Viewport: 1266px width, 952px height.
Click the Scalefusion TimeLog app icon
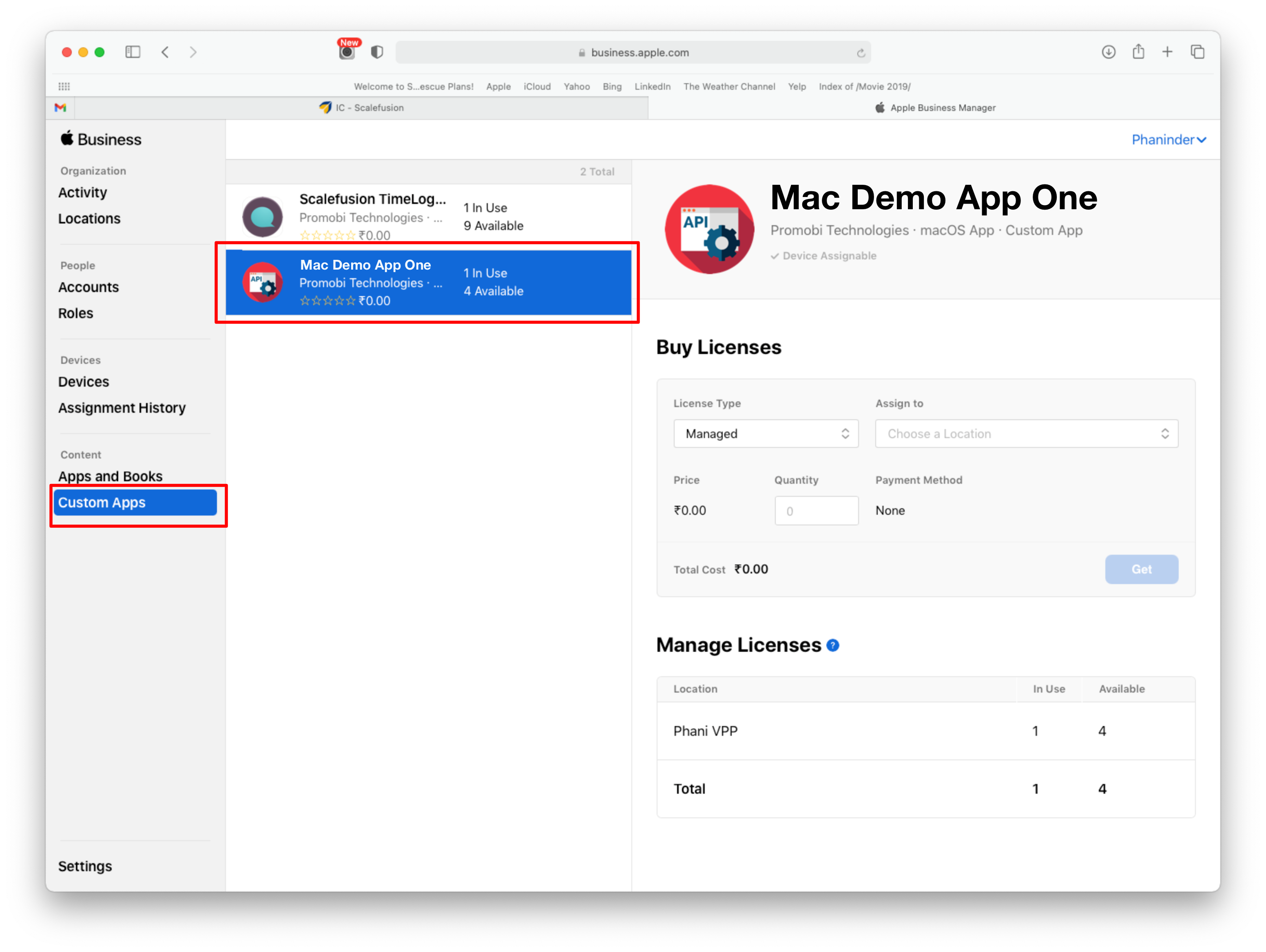coord(263,217)
